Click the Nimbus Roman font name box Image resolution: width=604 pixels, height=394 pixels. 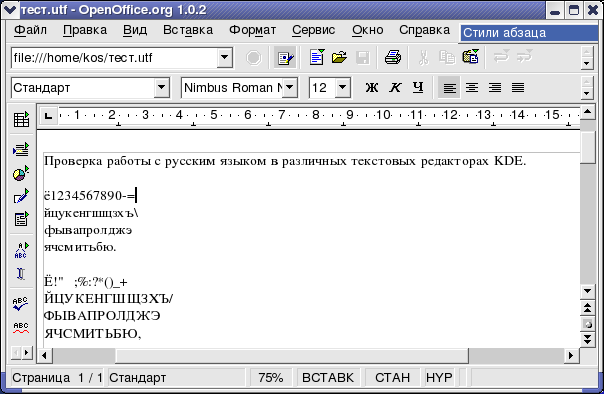pos(232,88)
